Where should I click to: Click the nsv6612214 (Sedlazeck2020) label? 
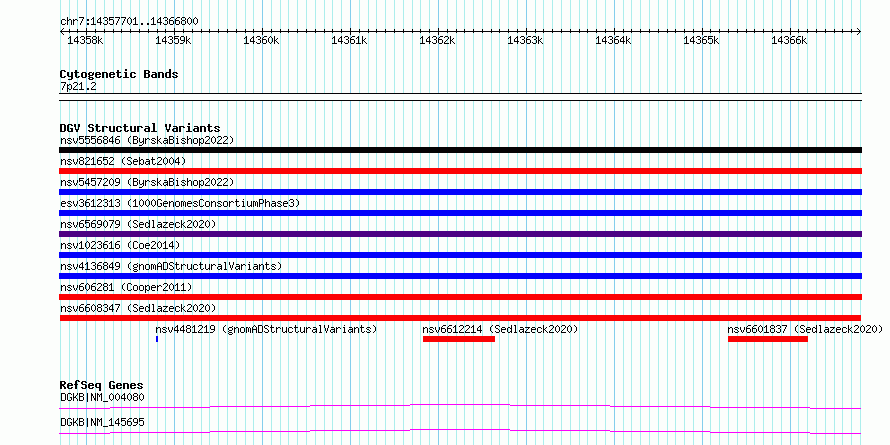coord(501,329)
